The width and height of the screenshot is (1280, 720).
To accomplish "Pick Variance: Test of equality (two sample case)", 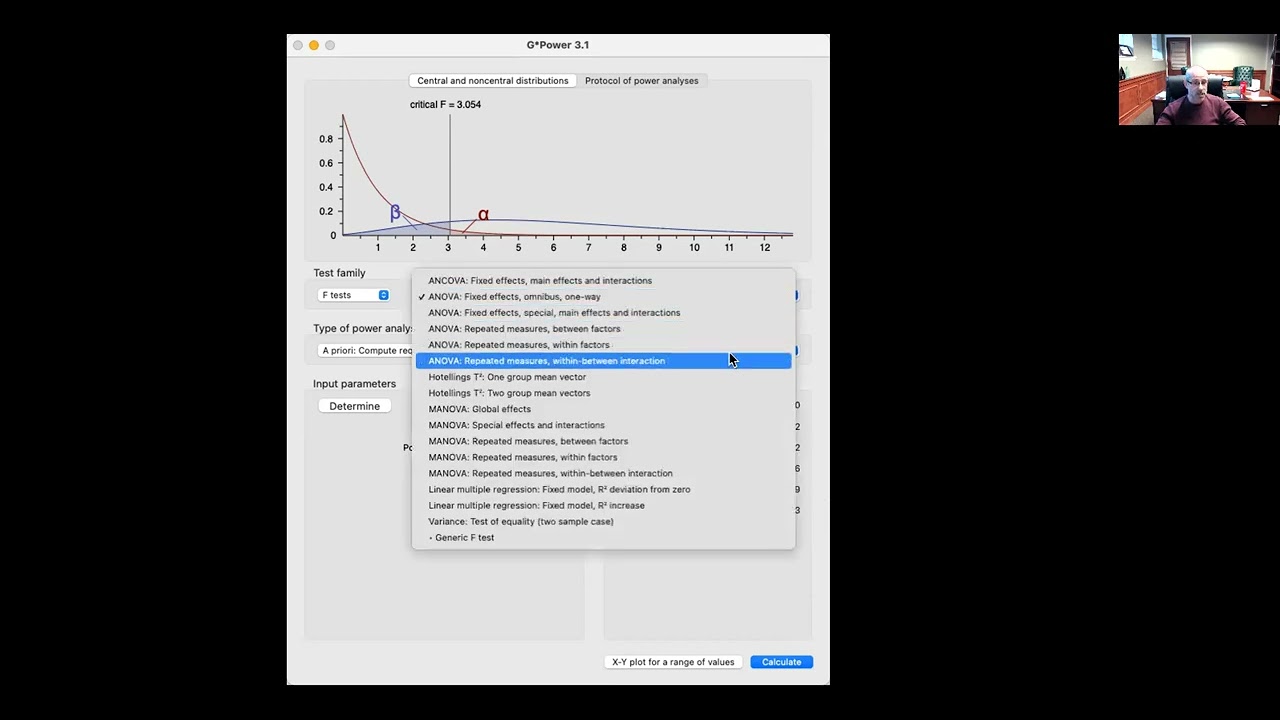I will pos(603,521).
